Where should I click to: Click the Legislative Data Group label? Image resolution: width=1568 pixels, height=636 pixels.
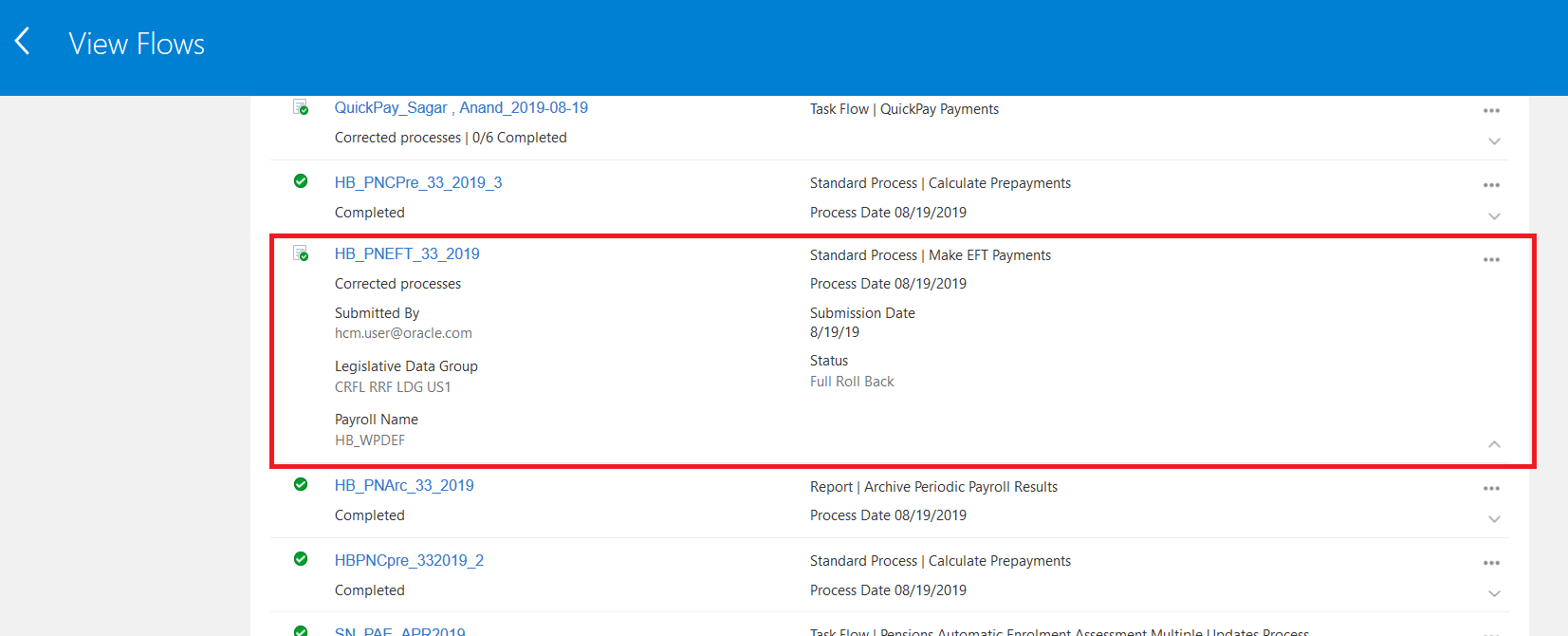click(x=406, y=366)
